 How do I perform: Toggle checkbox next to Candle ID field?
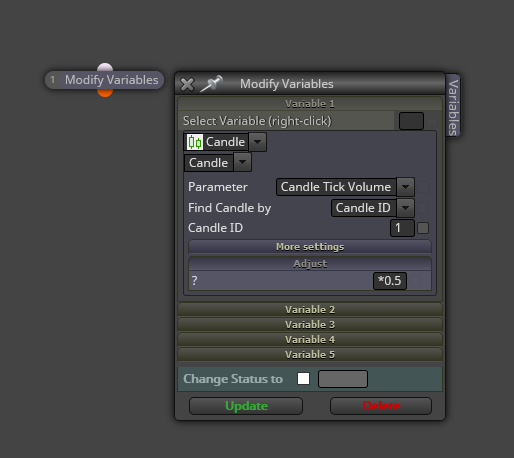(x=423, y=228)
